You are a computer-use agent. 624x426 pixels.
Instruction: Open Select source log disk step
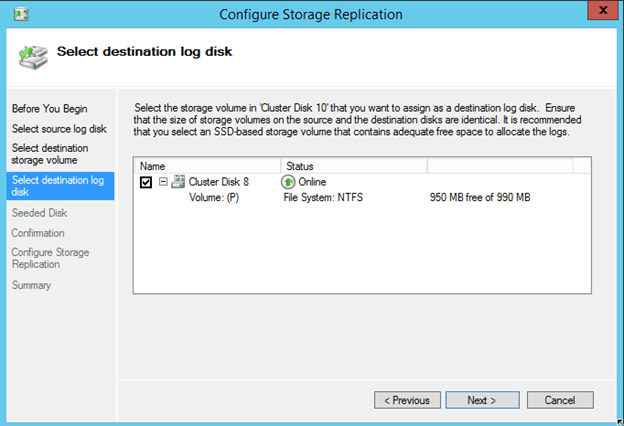[58, 128]
